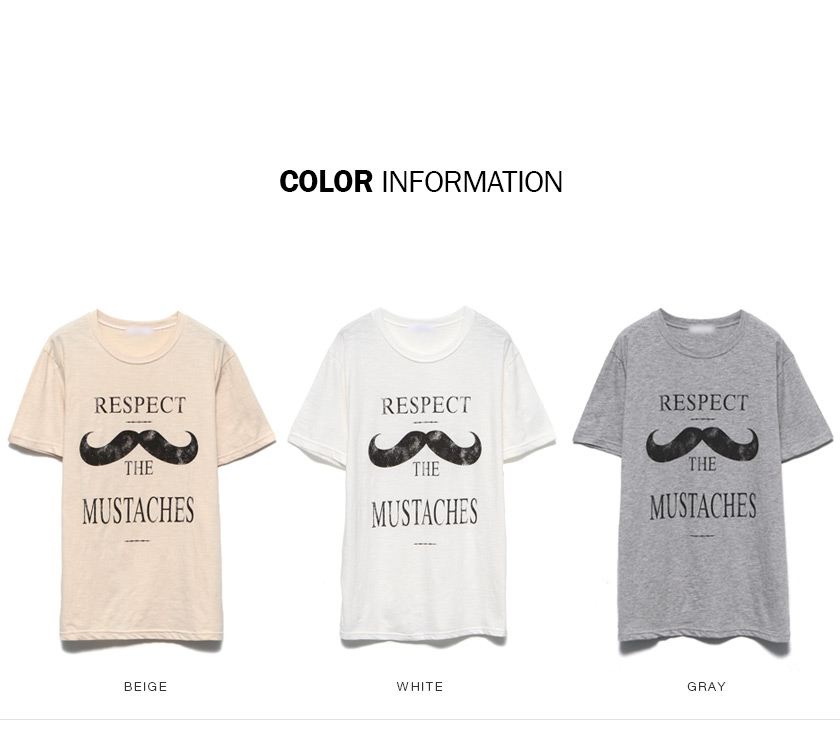Click the neck label of gray shirt

point(702,326)
